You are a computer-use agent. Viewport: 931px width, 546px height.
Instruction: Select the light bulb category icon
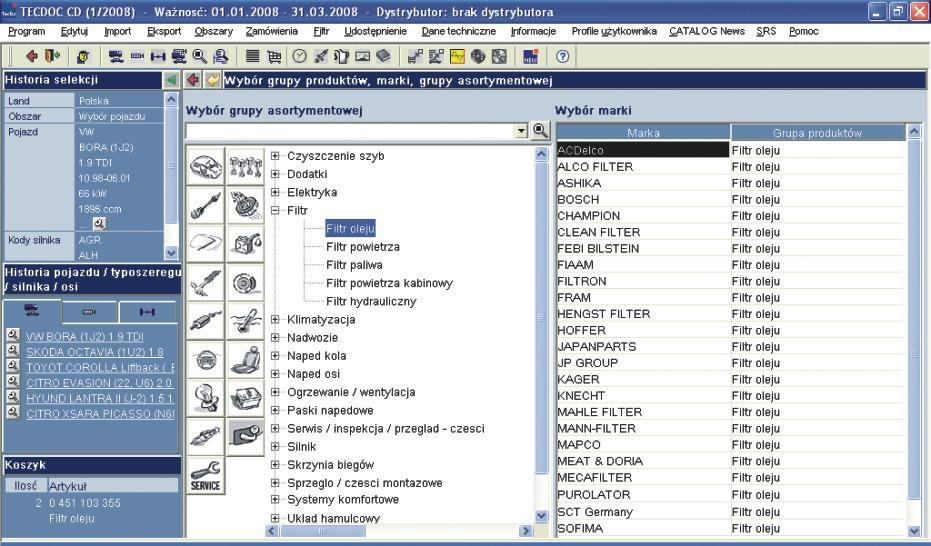point(206,398)
